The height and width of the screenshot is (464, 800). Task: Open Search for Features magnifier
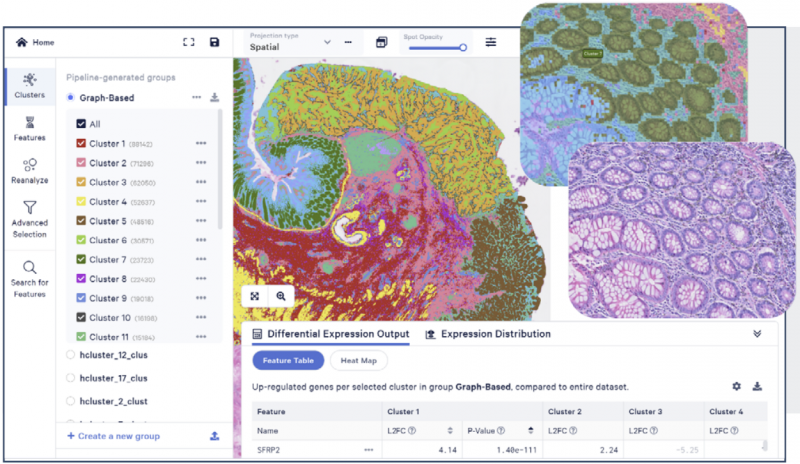click(x=29, y=274)
